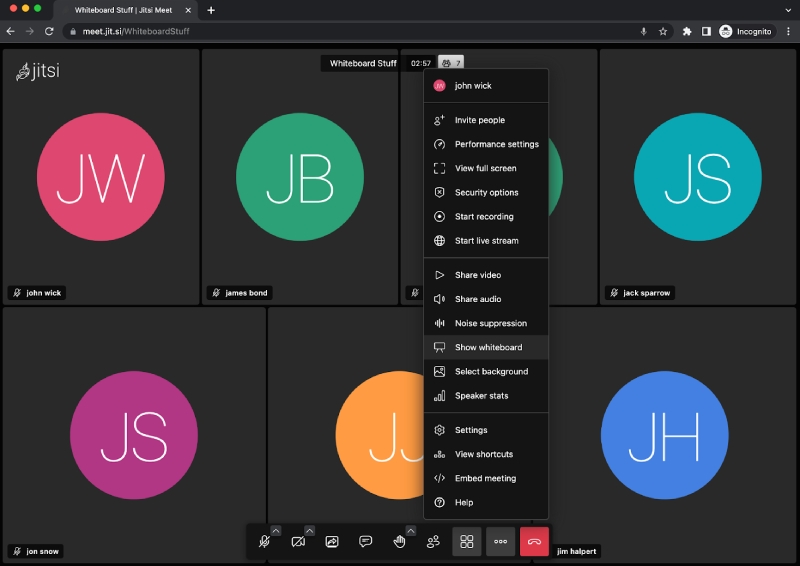Click Start live stream
The height and width of the screenshot is (566, 800).
point(486,240)
